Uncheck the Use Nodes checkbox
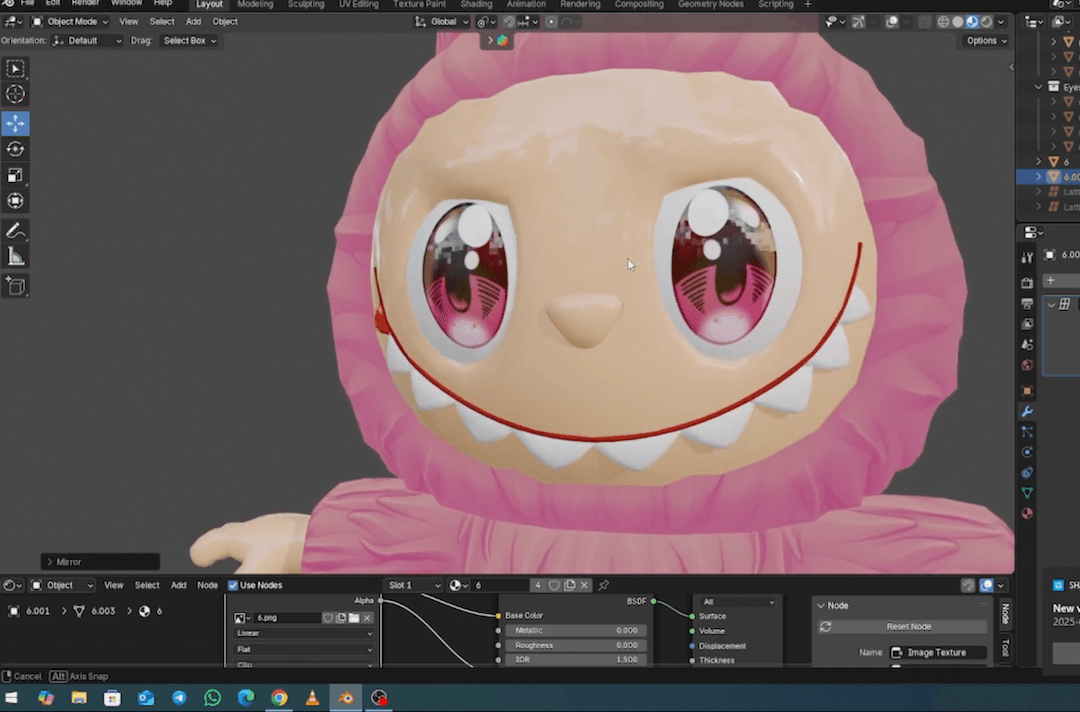This screenshot has height=712, width=1080. pos(233,585)
